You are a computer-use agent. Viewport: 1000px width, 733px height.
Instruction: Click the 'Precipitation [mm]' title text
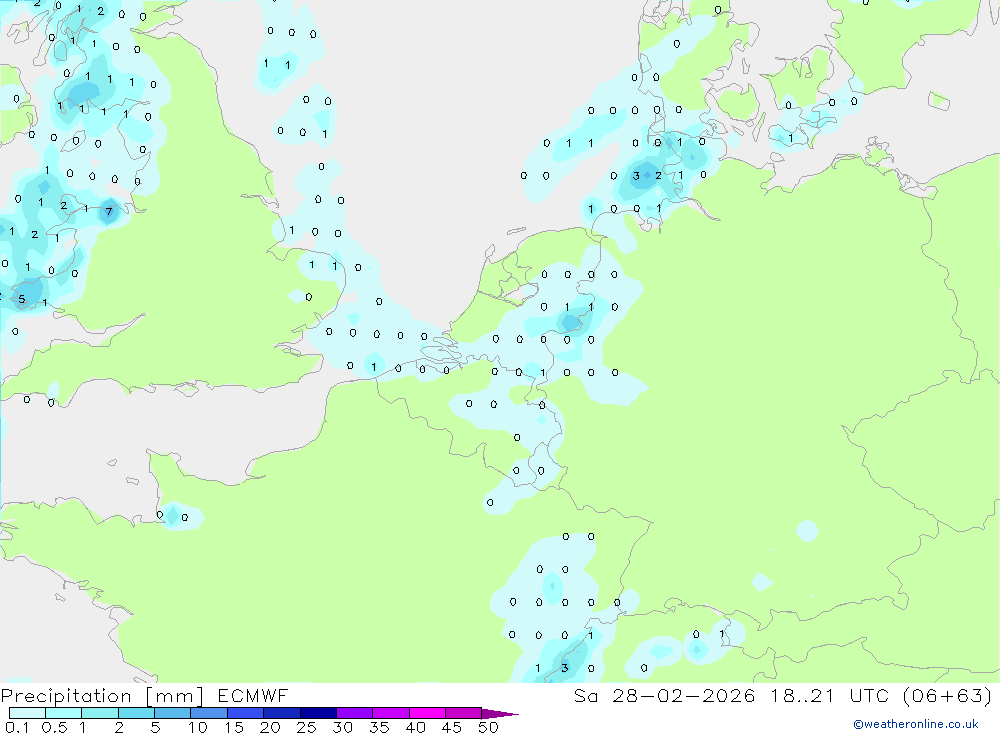(102, 696)
